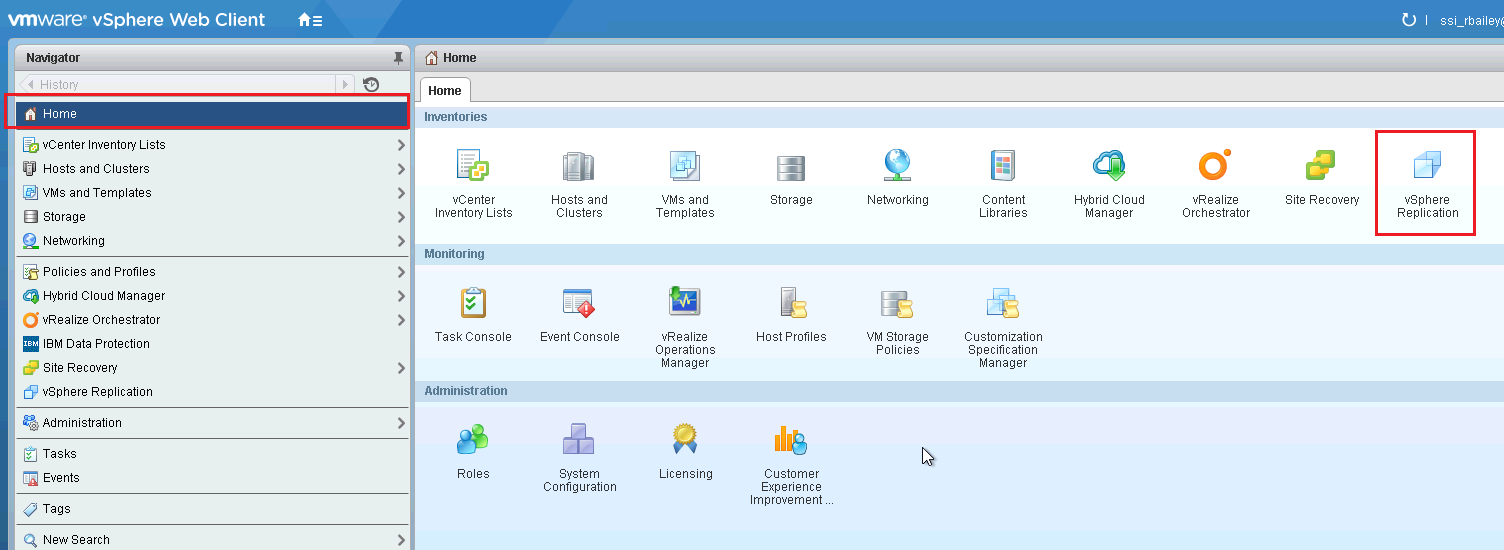This screenshot has height=550, width=1504.
Task: Open the Storage icon in Inventories
Action: tap(791, 166)
